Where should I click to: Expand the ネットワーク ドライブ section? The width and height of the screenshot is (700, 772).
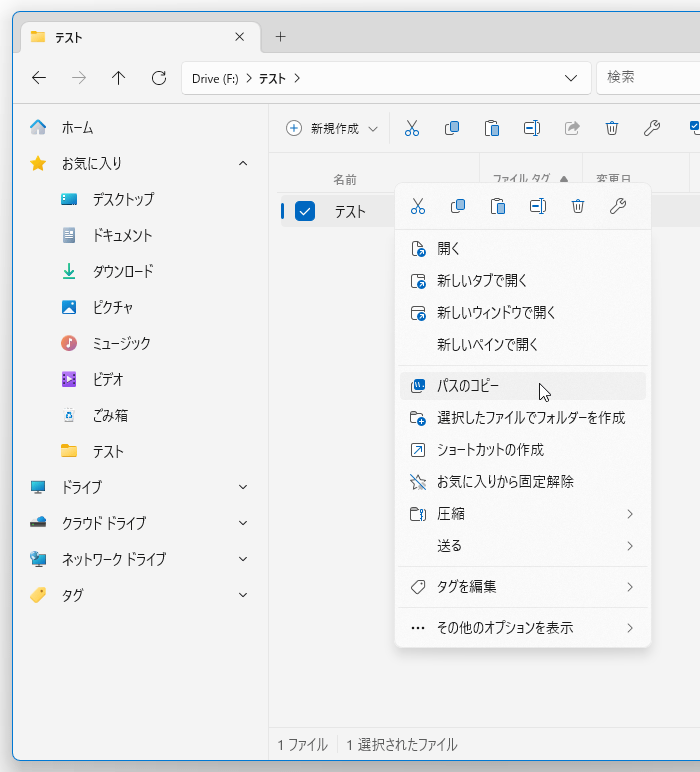[x=243, y=559]
